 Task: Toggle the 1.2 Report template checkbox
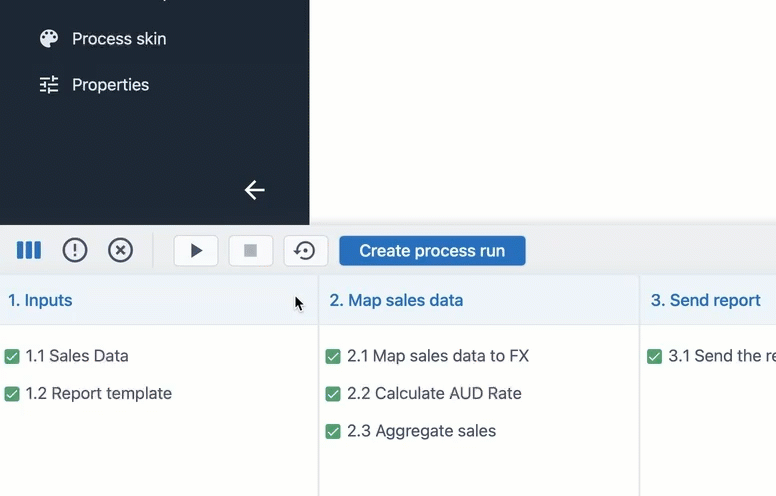pos(12,394)
